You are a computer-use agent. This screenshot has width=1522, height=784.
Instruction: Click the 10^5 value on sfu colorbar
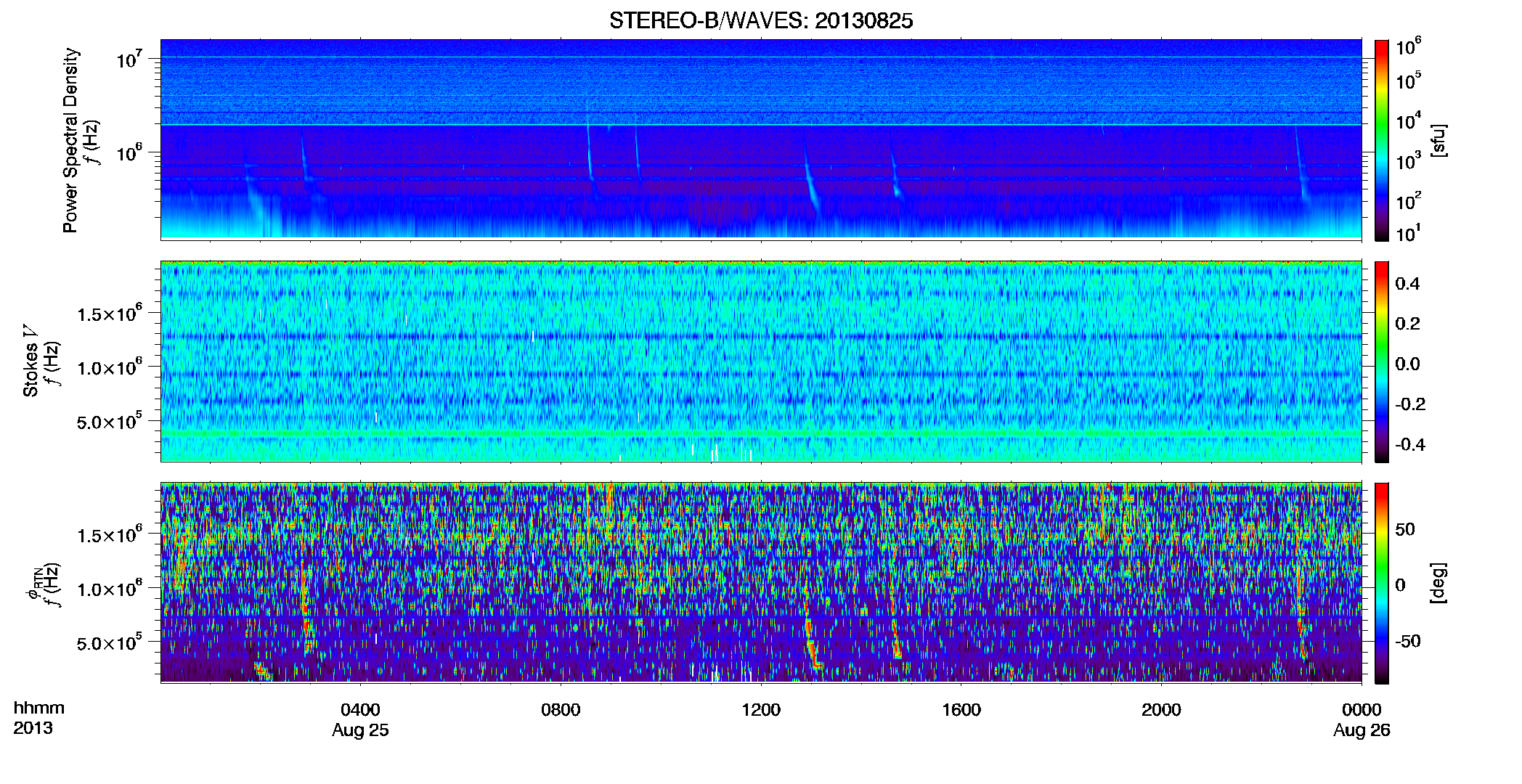tap(1409, 80)
